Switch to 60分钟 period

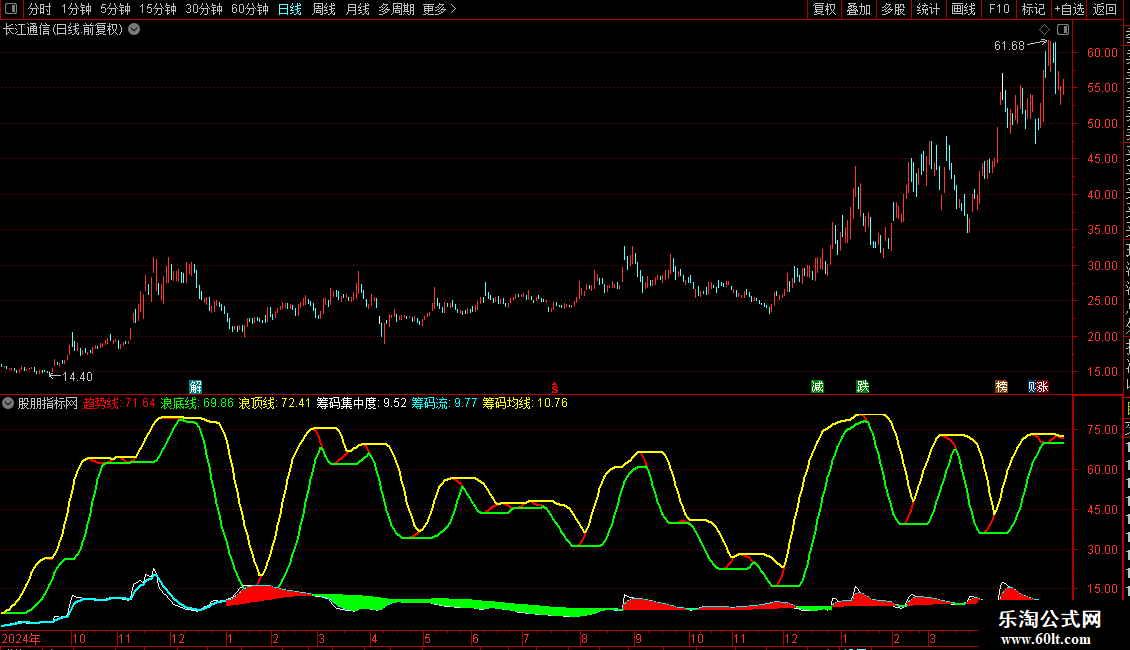pyautogui.click(x=250, y=9)
